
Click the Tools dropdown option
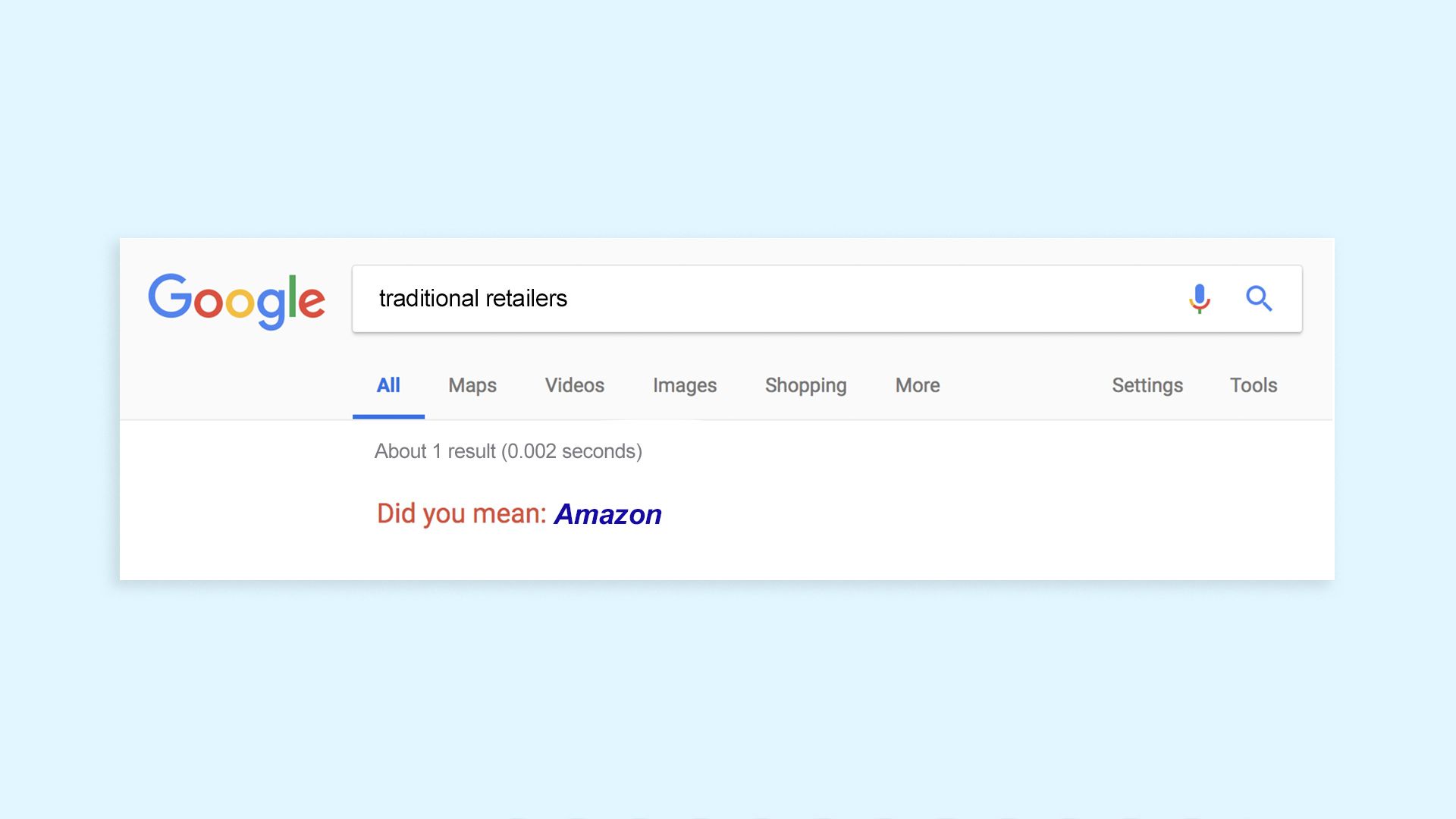pos(1253,385)
